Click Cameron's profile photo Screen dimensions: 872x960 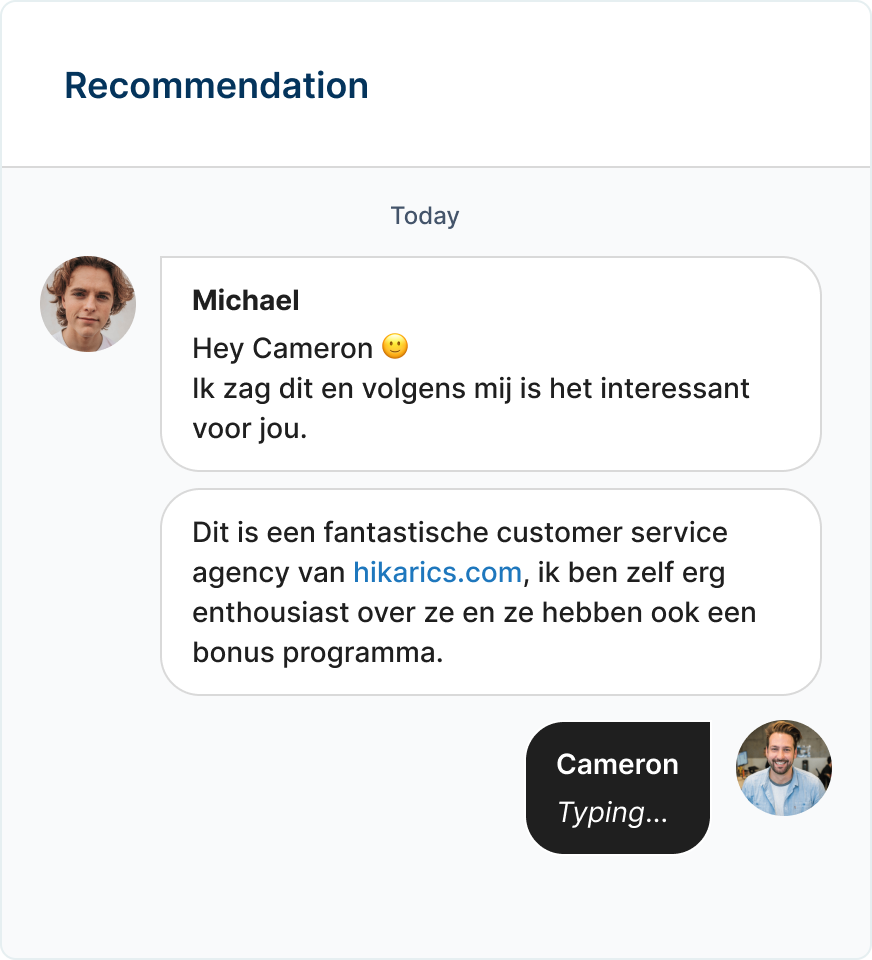(x=784, y=768)
